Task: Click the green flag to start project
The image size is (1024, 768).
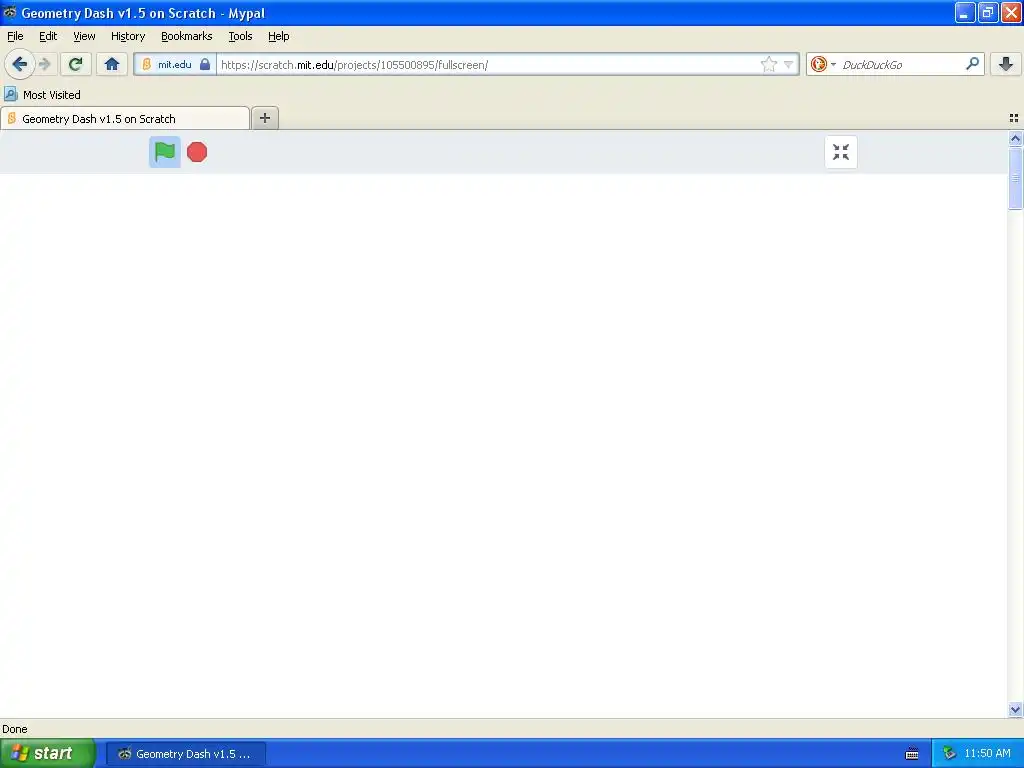Action: 165,152
